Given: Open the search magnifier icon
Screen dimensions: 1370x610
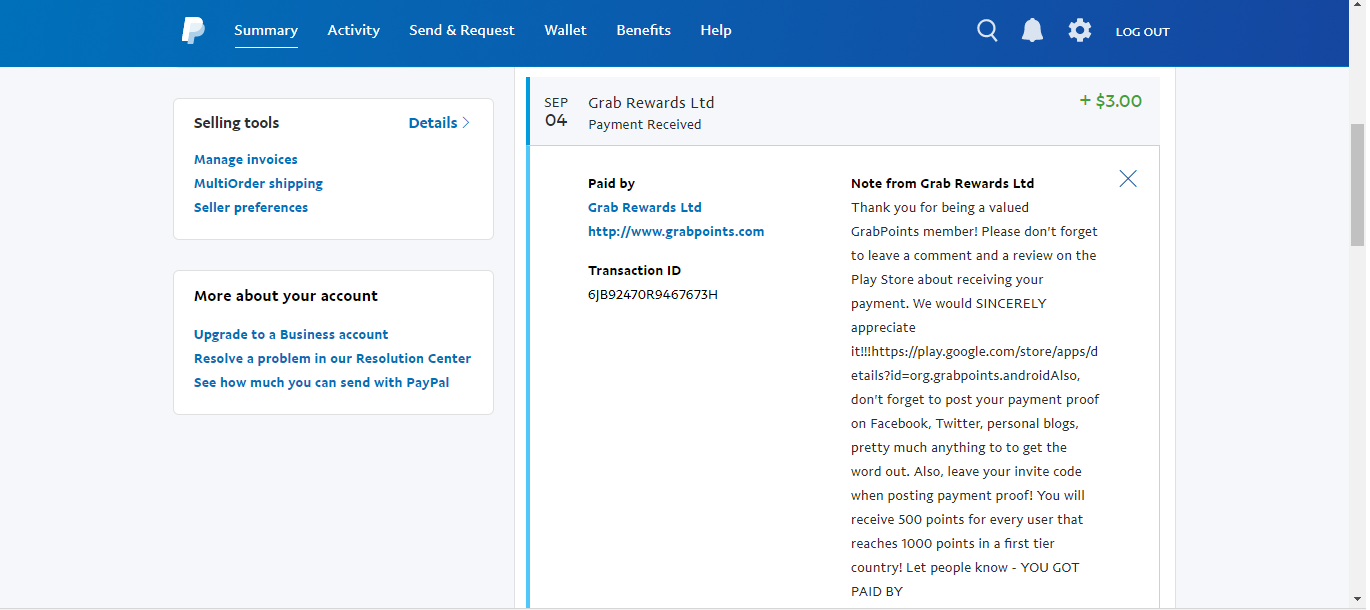Looking at the screenshot, I should point(987,31).
